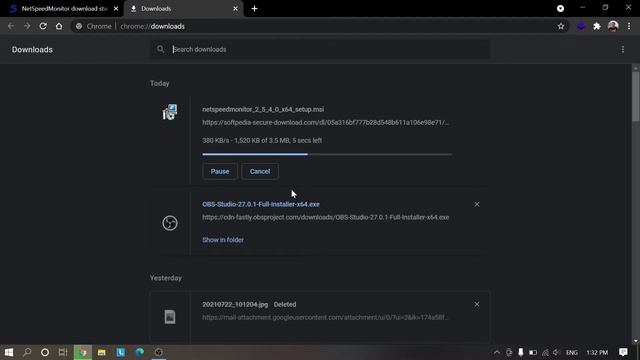Go to the Chrome home page

59,26
